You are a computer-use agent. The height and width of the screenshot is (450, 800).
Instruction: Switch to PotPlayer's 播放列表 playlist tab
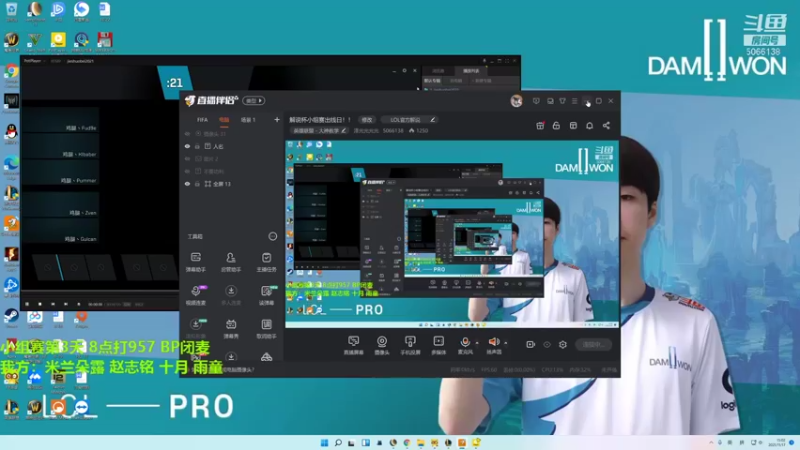point(471,71)
